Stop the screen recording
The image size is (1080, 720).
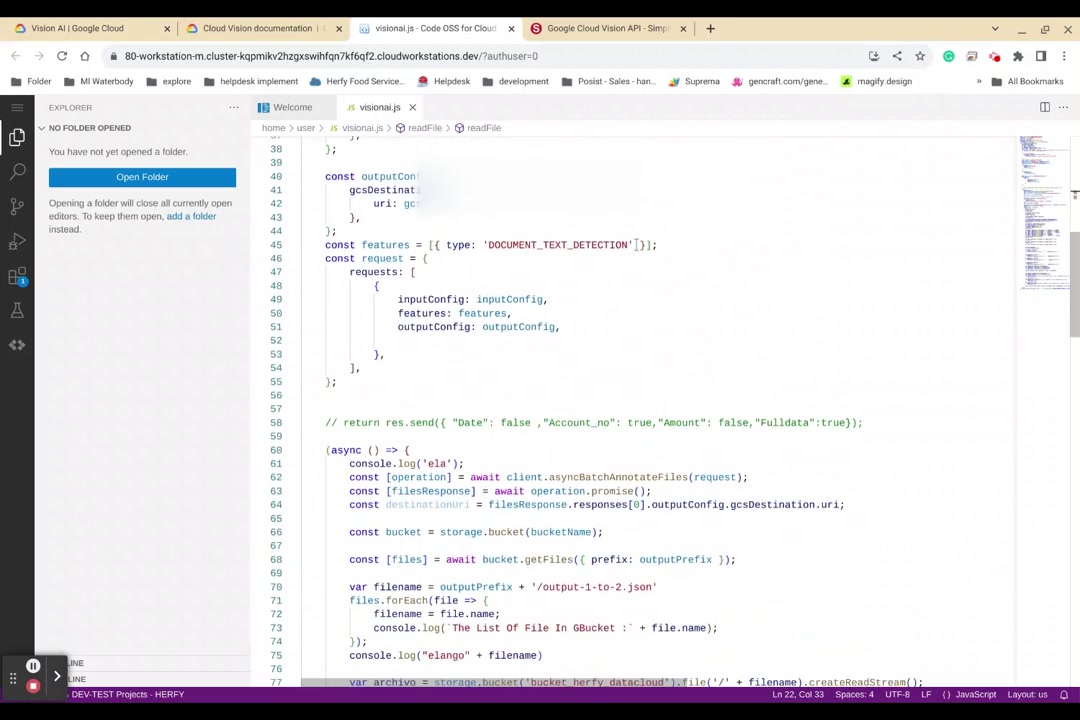click(x=32, y=686)
